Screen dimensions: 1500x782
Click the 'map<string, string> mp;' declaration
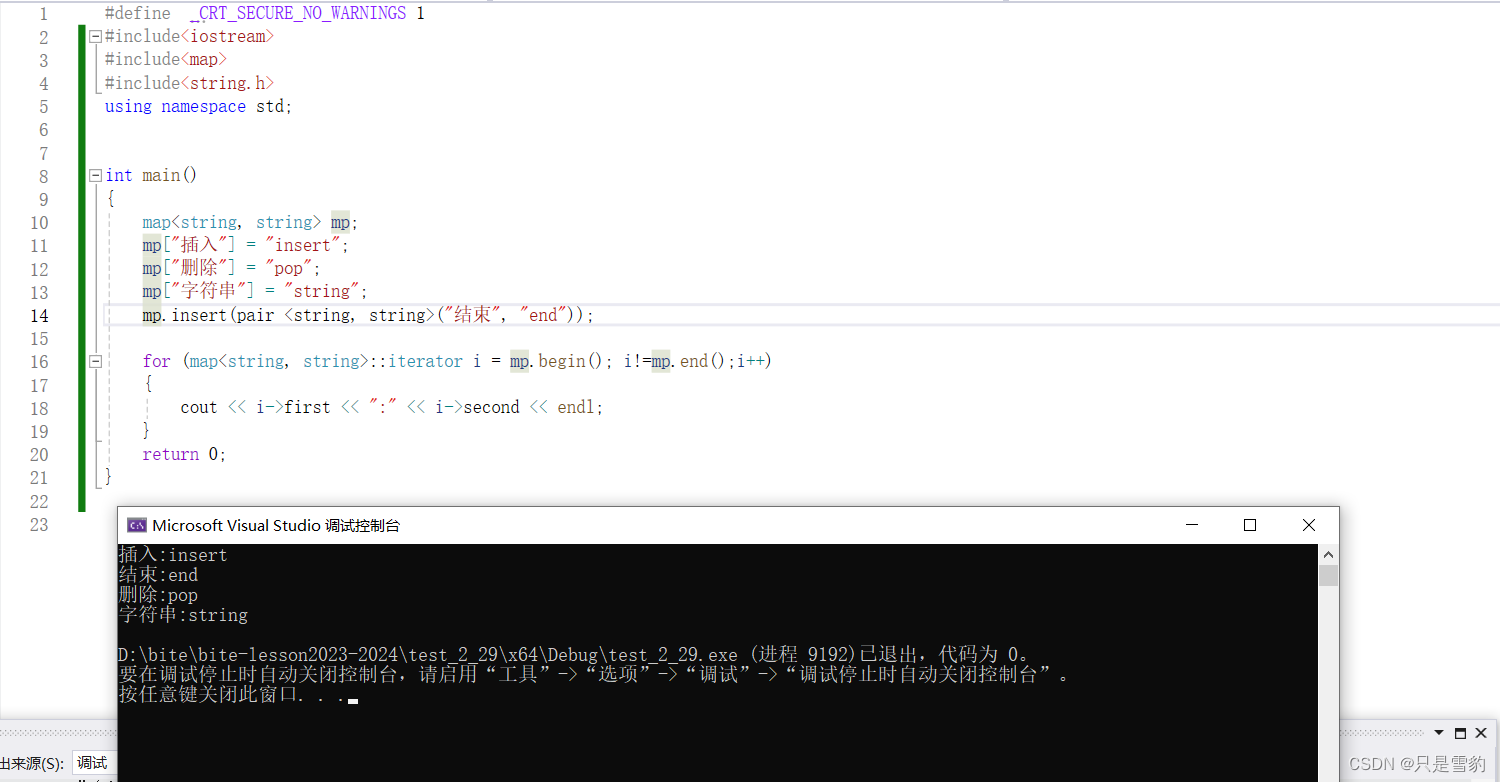250,222
